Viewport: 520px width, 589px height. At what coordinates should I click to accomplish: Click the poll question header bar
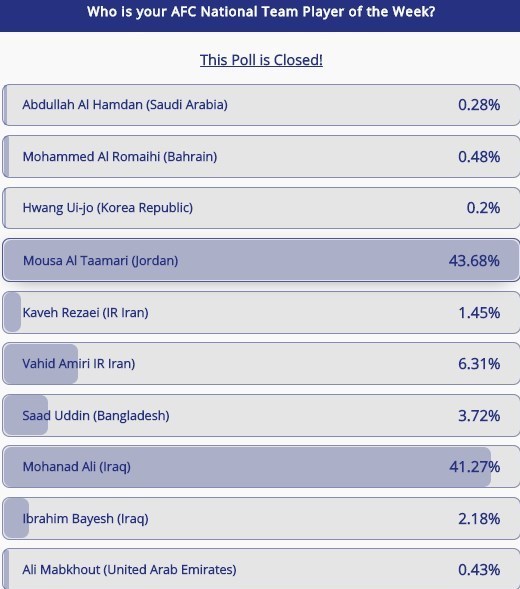260,15
